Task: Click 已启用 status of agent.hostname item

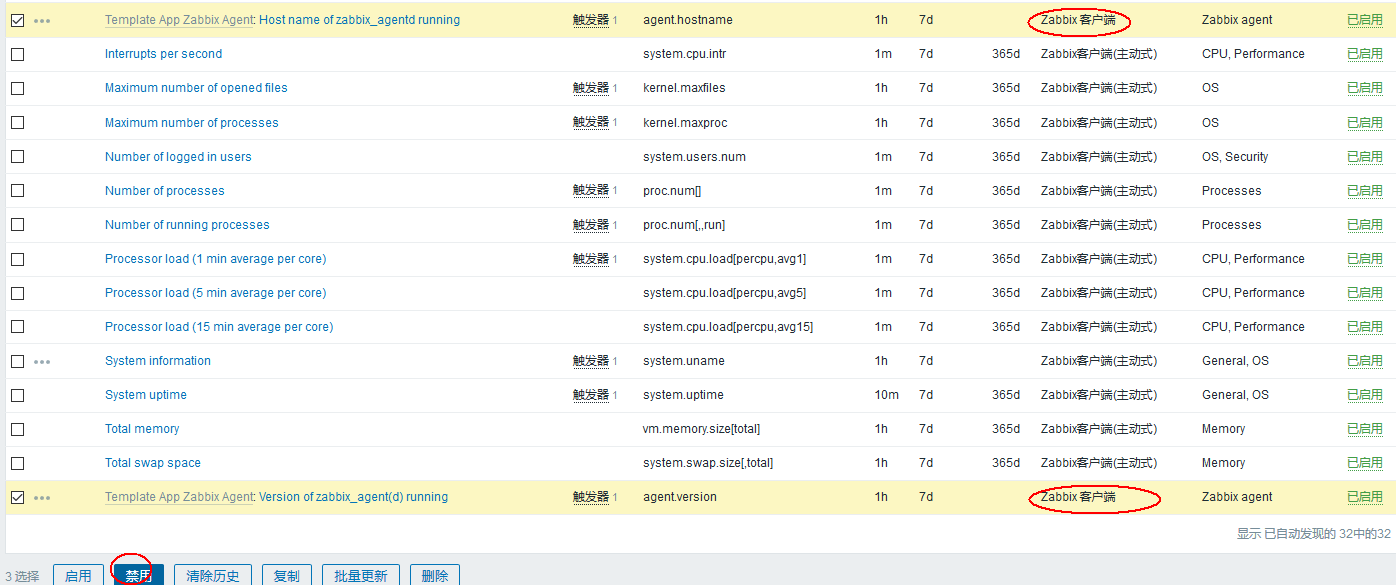Action: pyautogui.click(x=1365, y=19)
